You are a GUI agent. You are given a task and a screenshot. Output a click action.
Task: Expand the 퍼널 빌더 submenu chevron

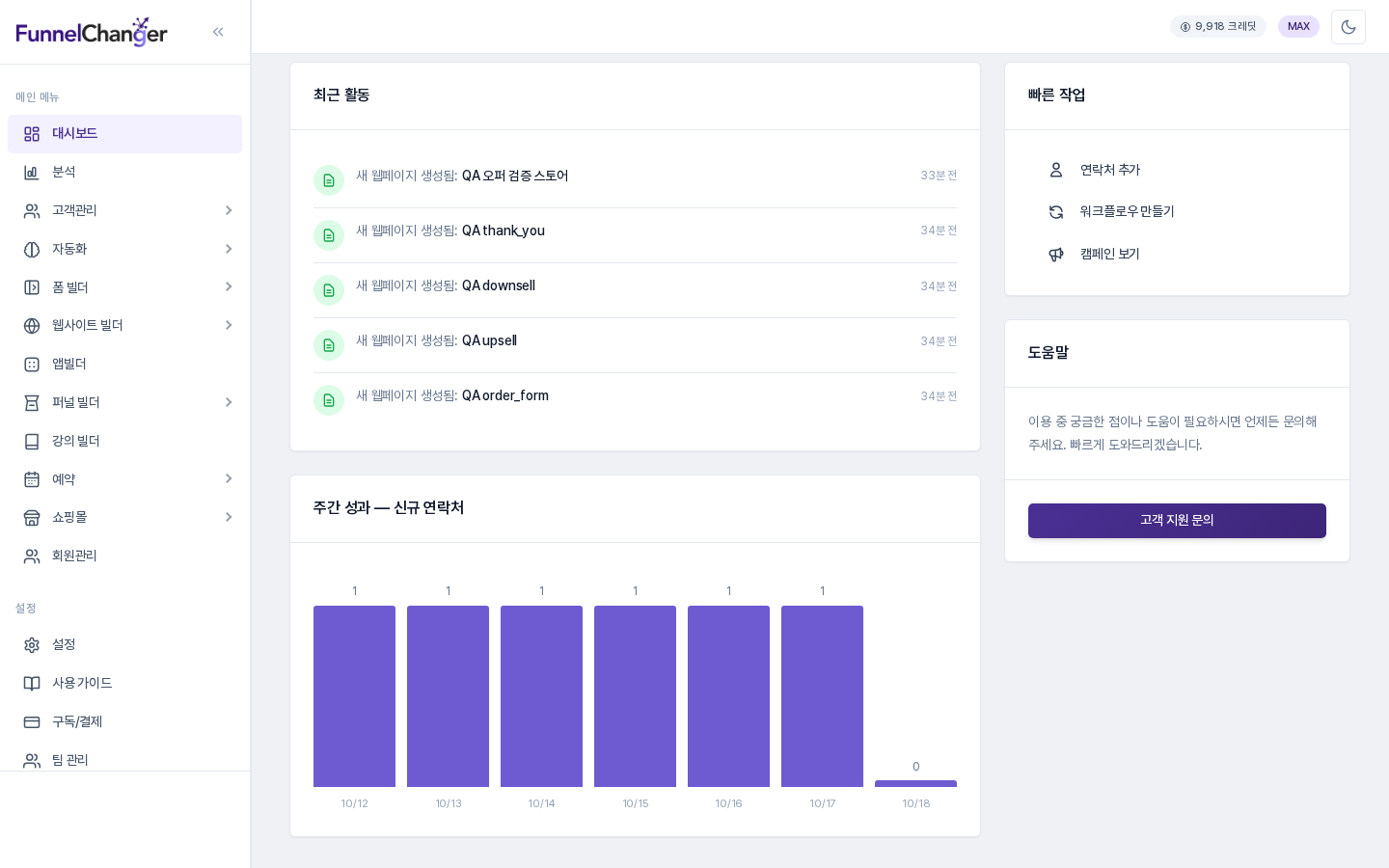[229, 402]
